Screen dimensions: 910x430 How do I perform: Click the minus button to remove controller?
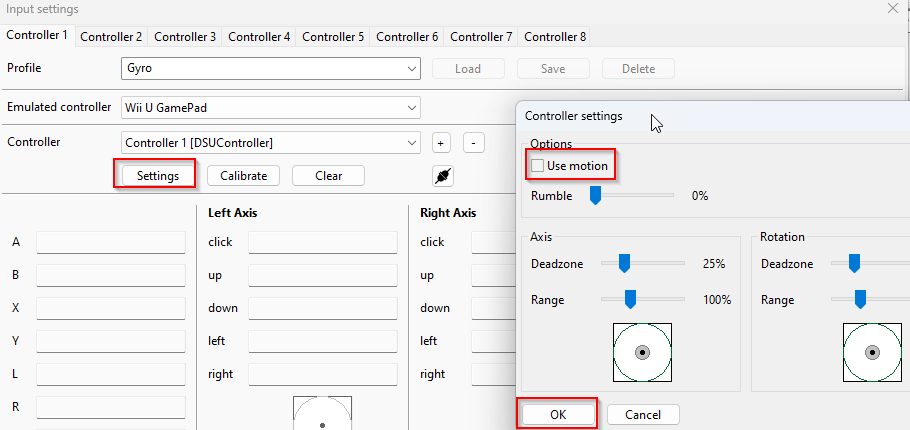(x=474, y=143)
